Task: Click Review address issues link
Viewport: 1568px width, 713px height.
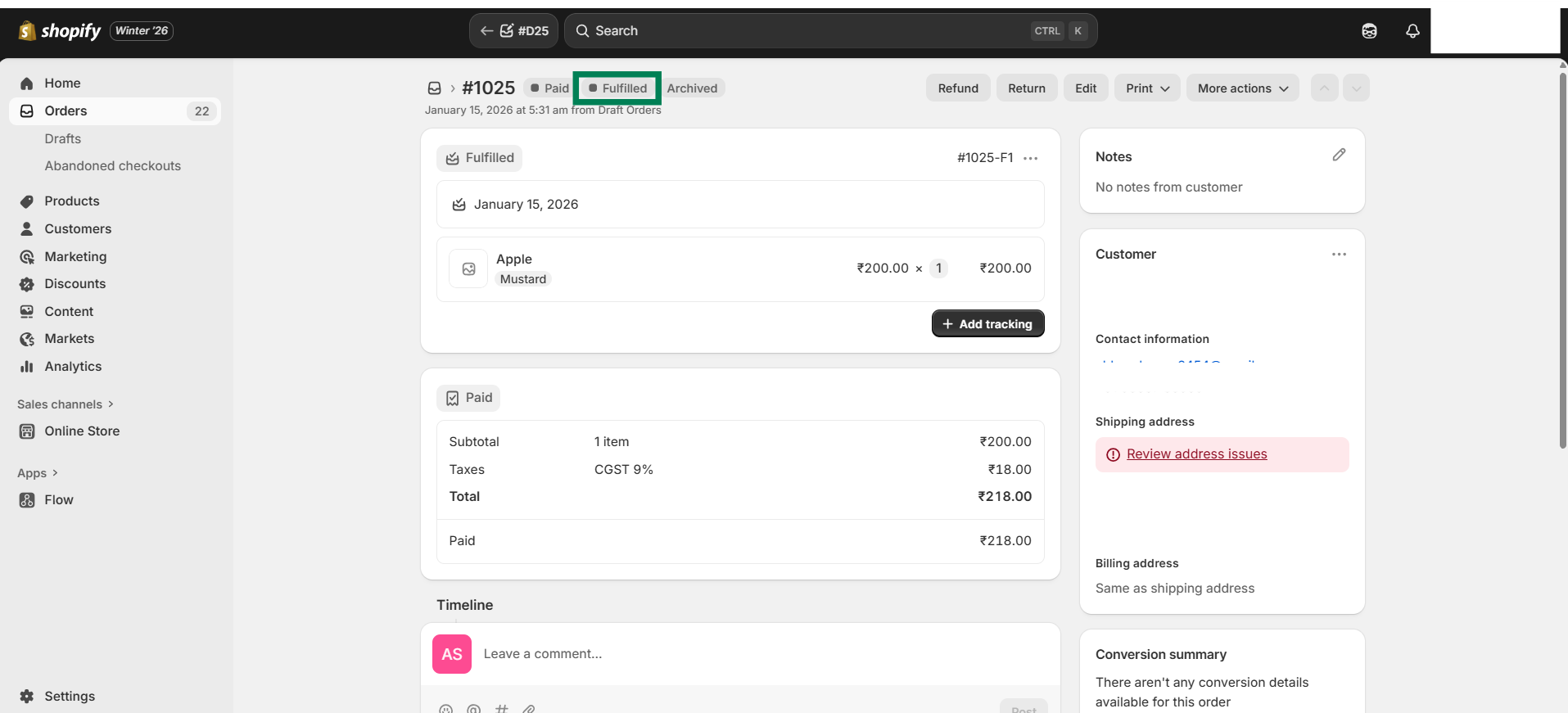Action: pos(1196,454)
